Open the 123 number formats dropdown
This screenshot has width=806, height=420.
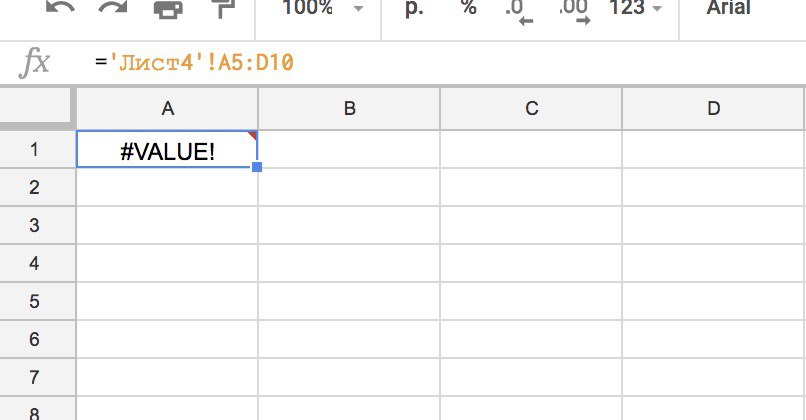point(635,9)
